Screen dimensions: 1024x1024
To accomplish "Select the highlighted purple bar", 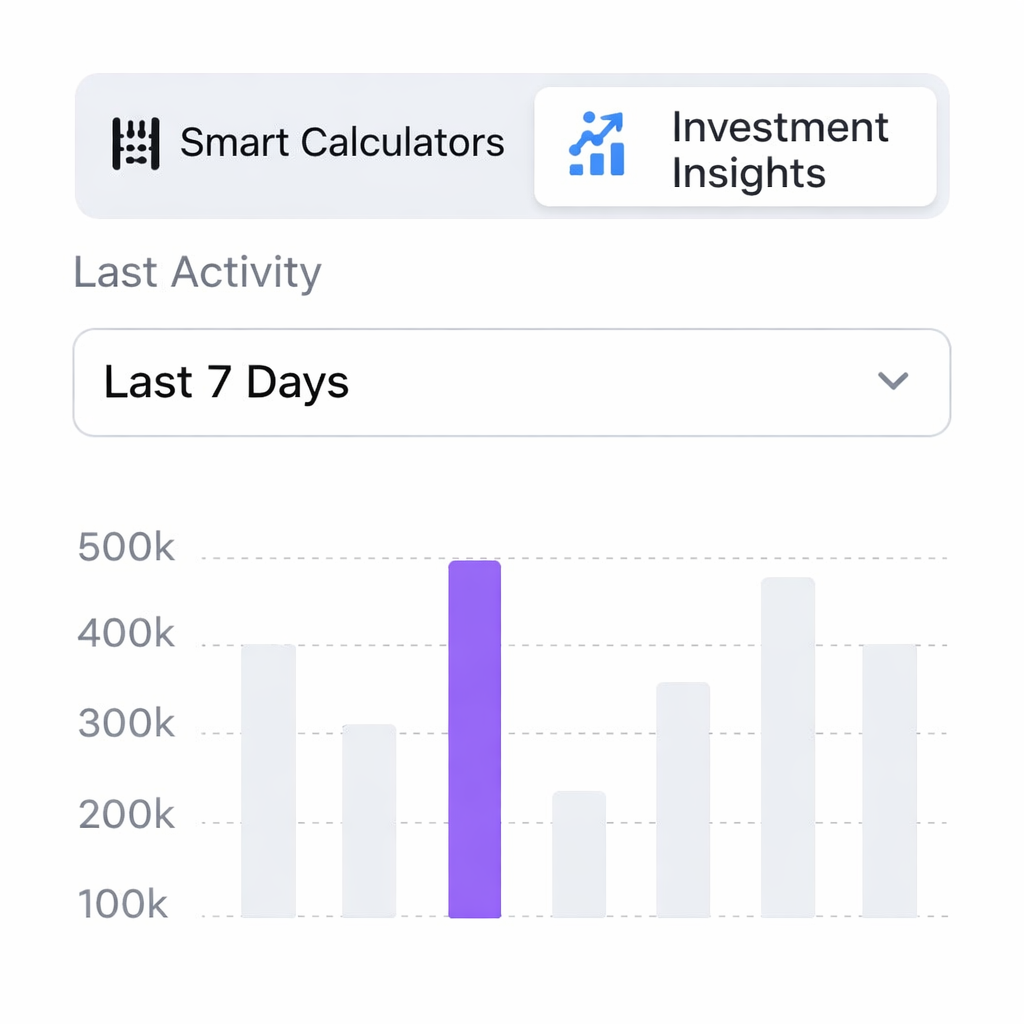I will point(474,739).
